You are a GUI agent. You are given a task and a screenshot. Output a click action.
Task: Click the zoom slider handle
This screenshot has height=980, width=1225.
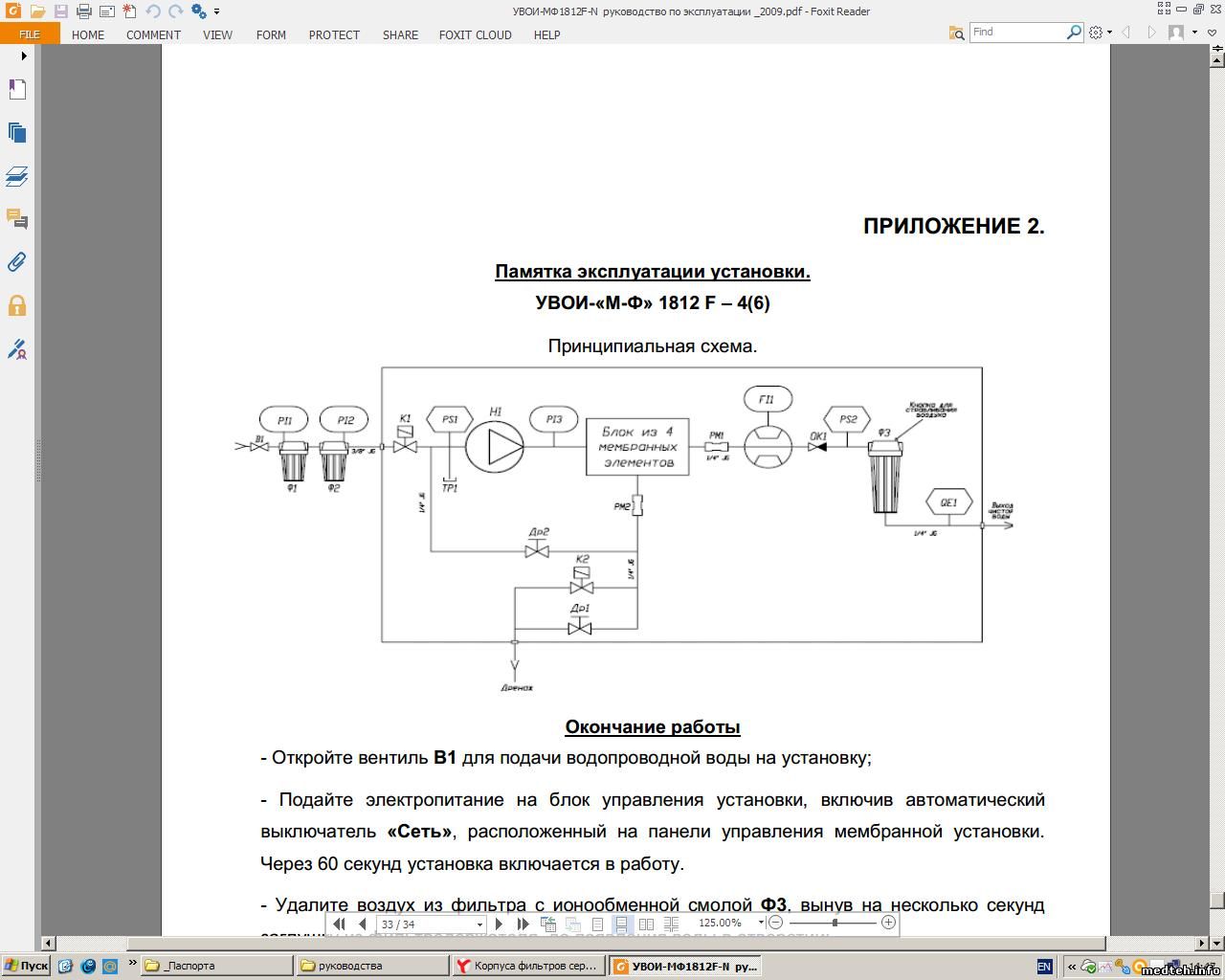(835, 923)
